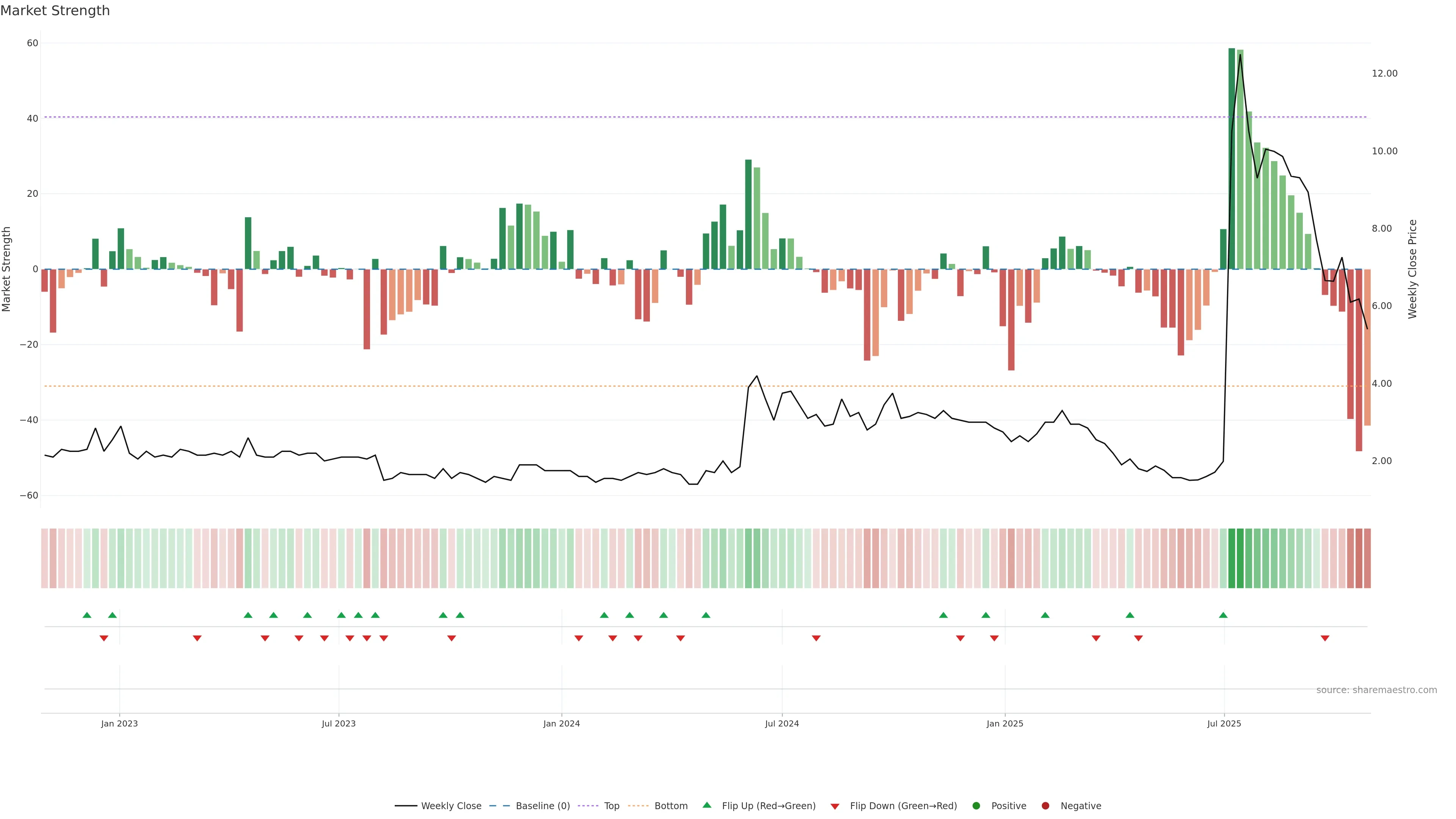The height and width of the screenshot is (819, 1456).
Task: Click the Weekly Close Price axis title
Action: [x=1412, y=269]
